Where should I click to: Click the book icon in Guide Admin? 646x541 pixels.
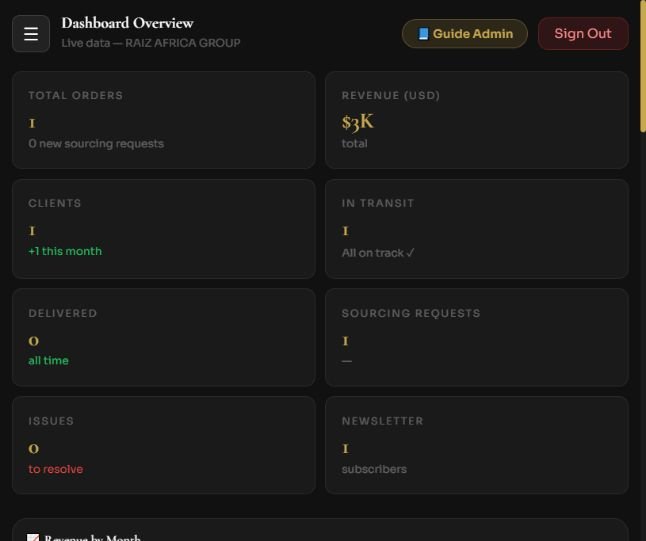tap(423, 34)
